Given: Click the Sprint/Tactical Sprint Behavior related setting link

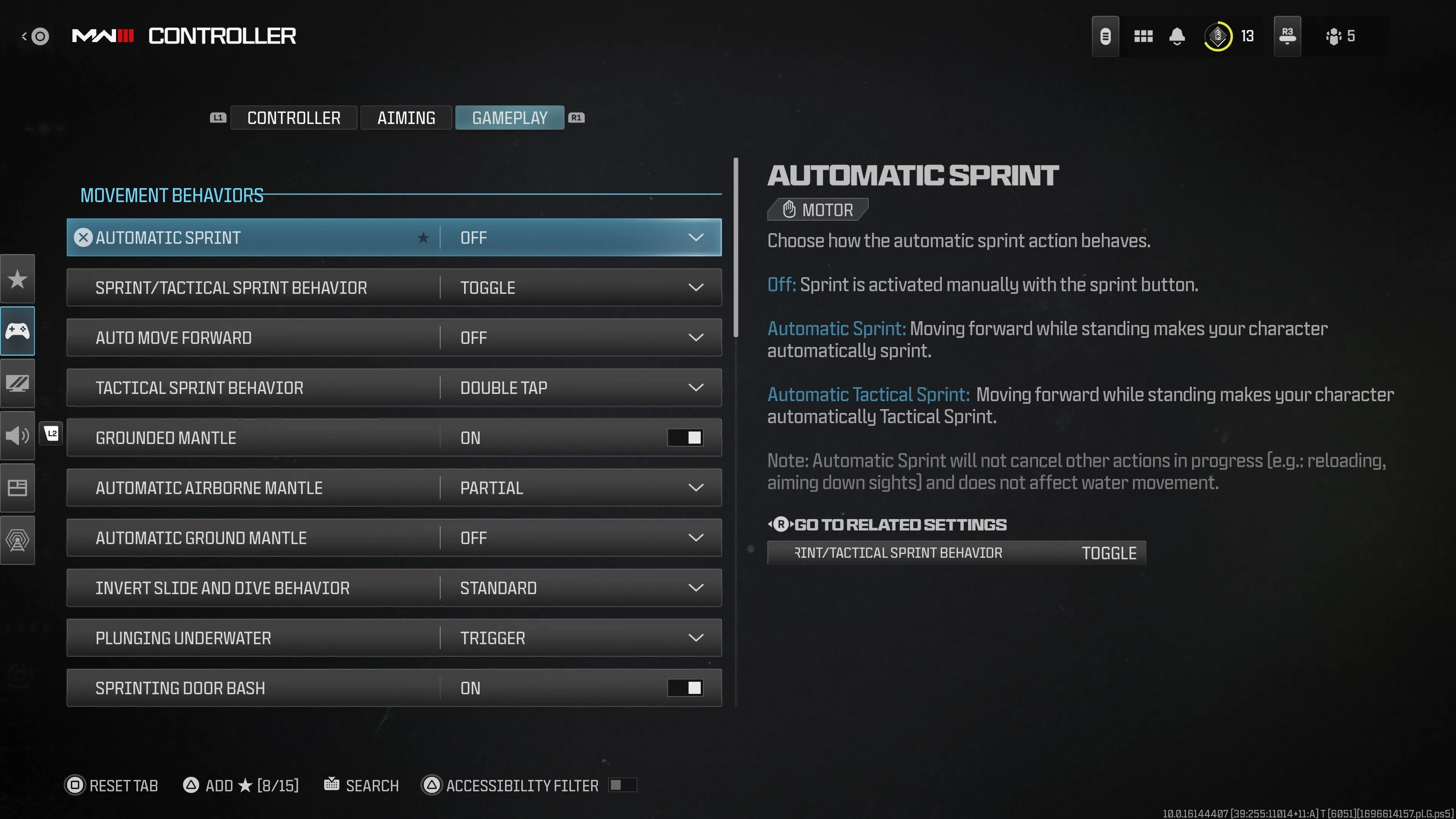Looking at the screenshot, I should click(956, 552).
